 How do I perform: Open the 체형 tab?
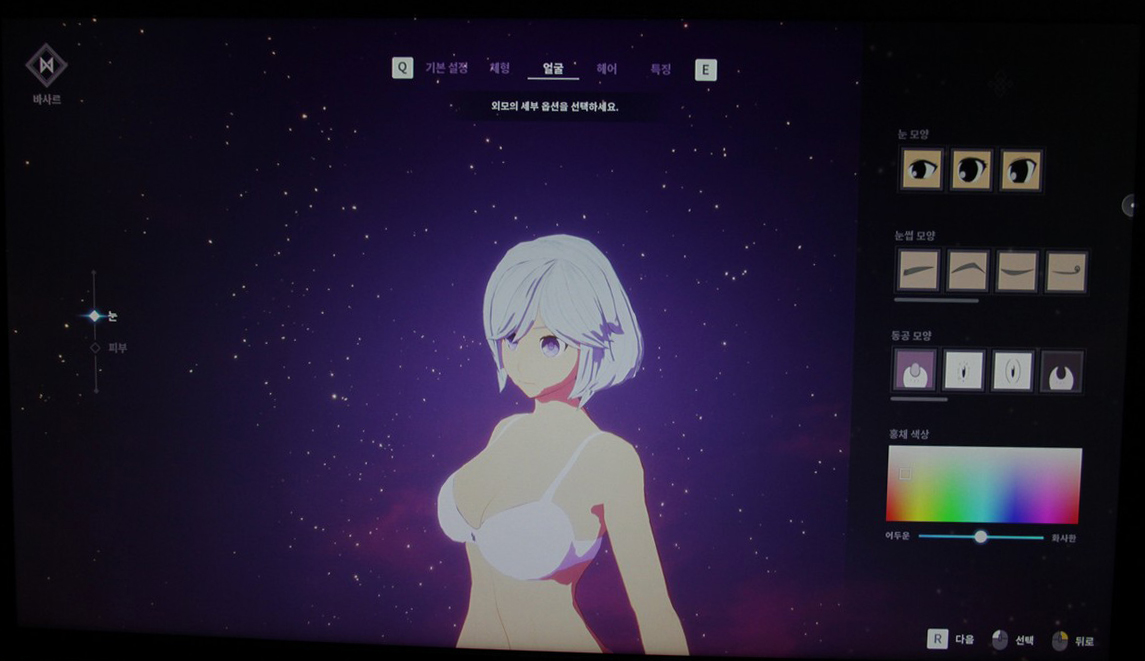tap(499, 68)
